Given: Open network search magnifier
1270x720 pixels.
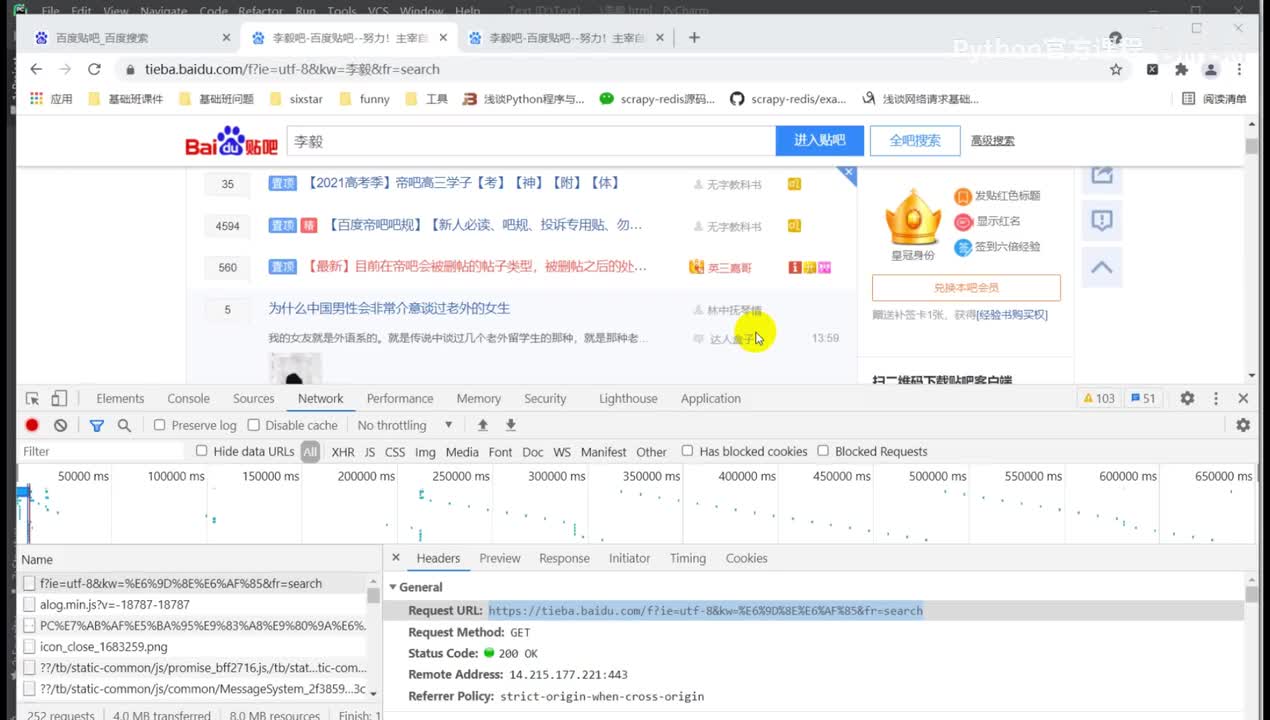Looking at the screenshot, I should coord(124,425).
